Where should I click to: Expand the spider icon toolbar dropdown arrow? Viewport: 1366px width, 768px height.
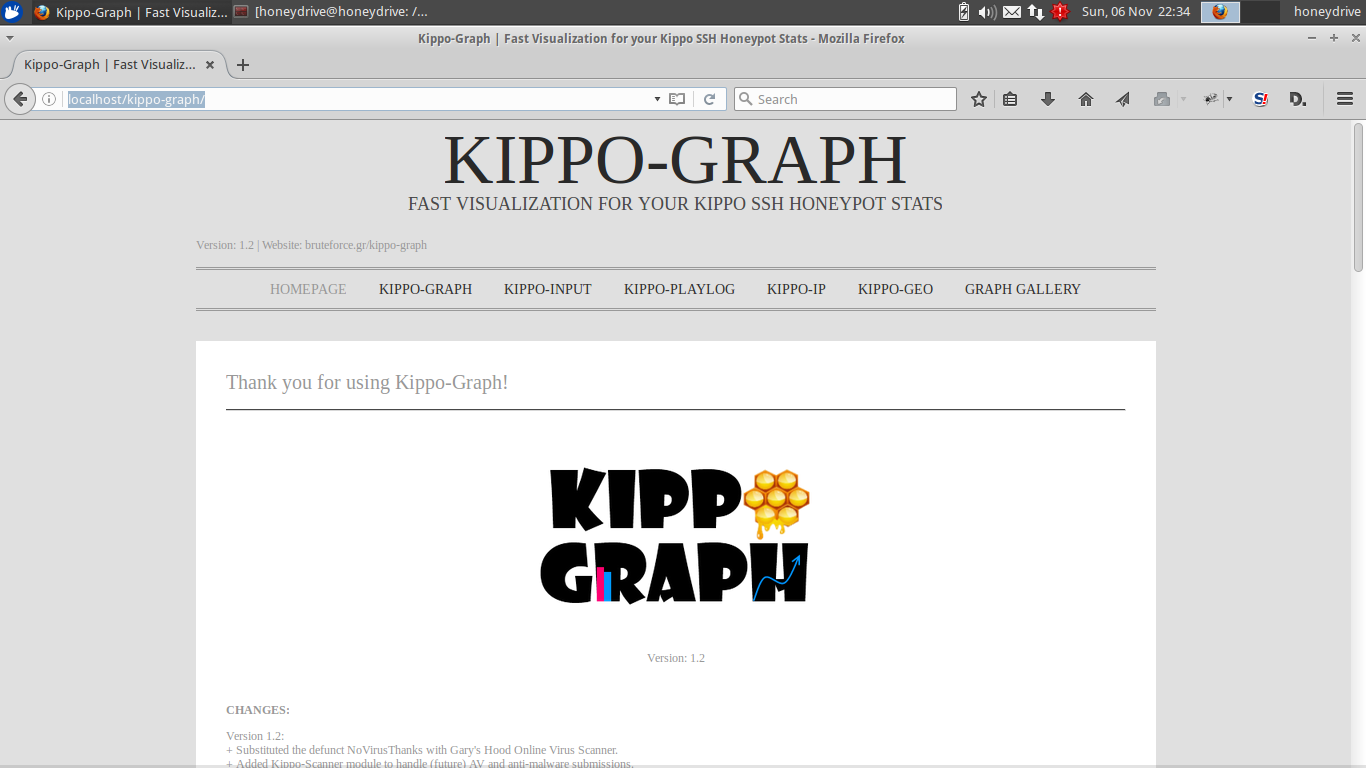tap(1229, 99)
